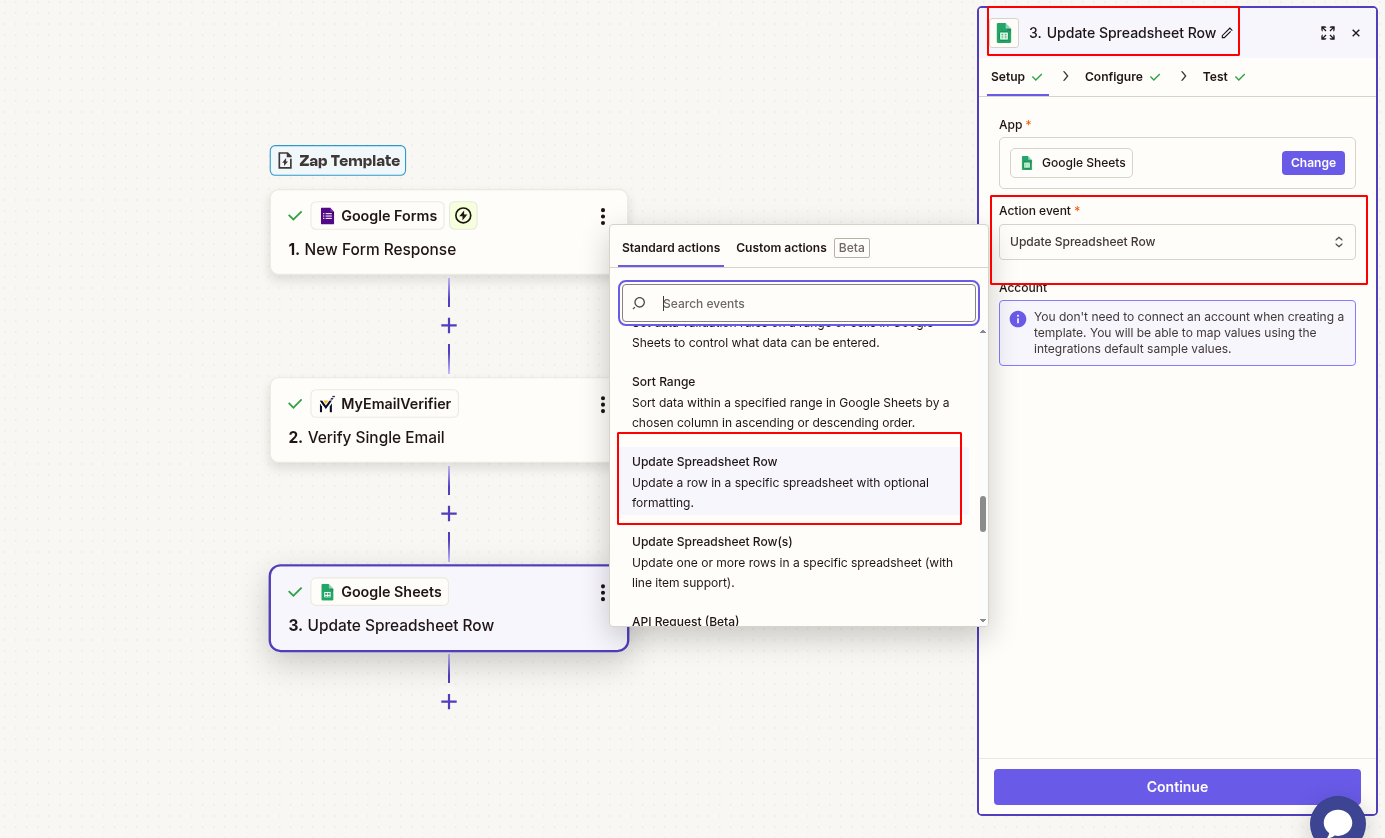Open the chat support bubble
Image resolution: width=1385 pixels, height=838 pixels.
1338,822
